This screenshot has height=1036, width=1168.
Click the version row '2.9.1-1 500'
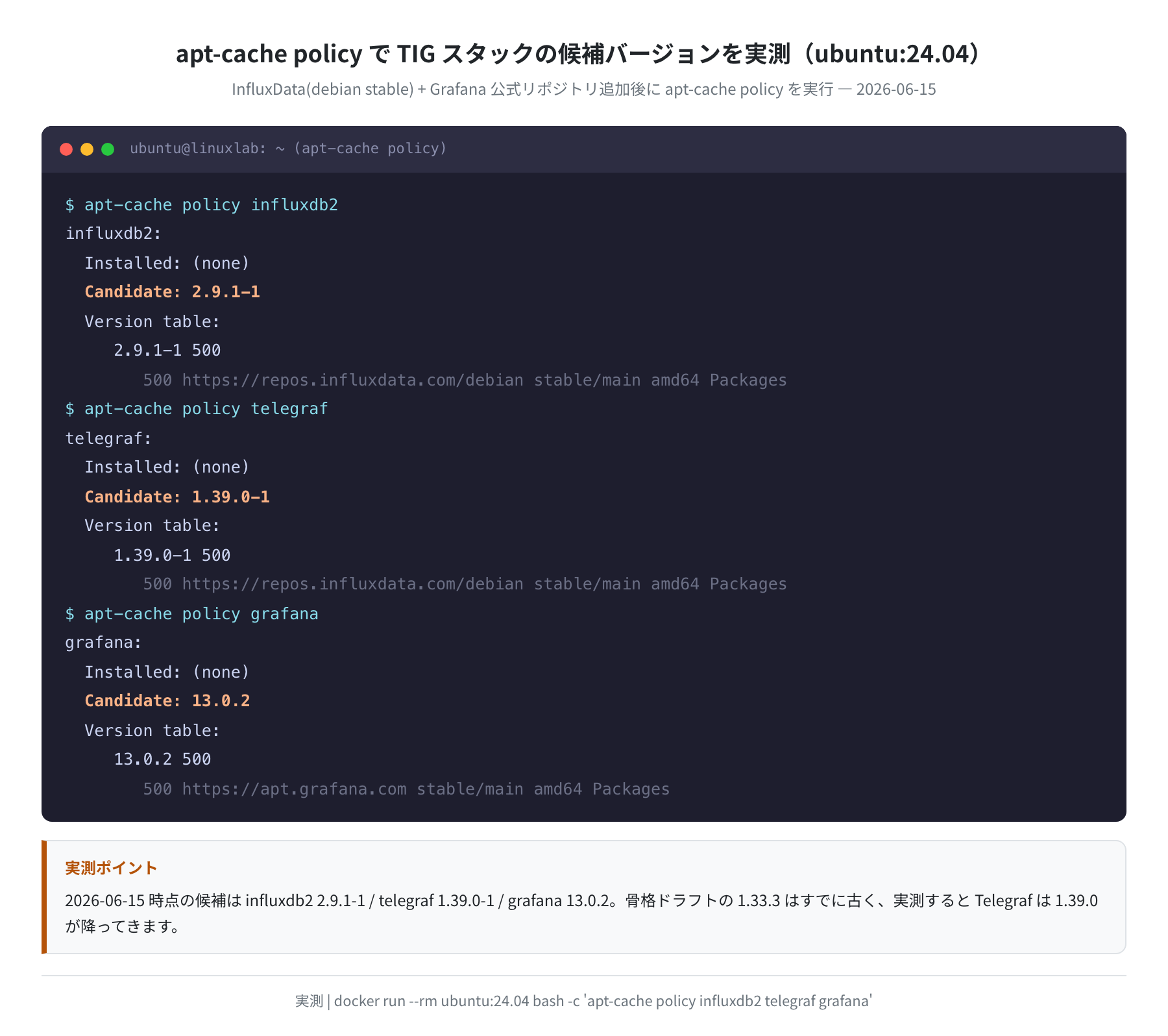[x=167, y=351]
